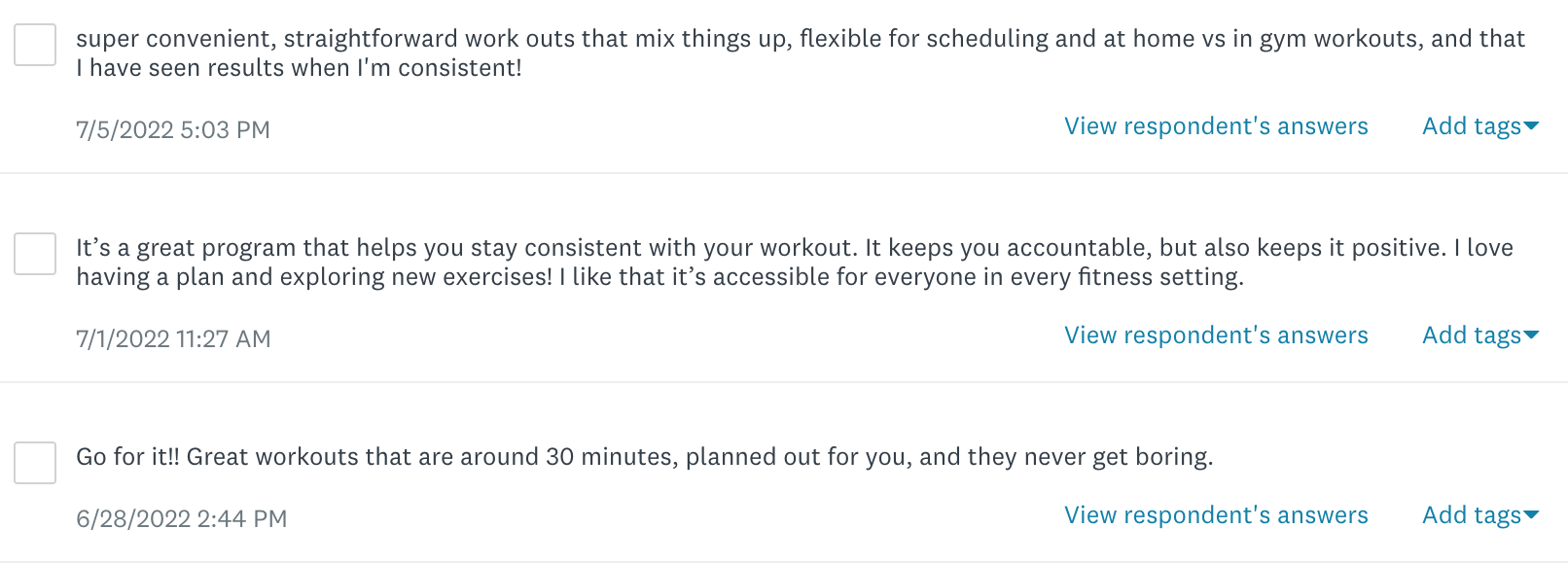Follow View respondent's answers link for the 2:44 PM response

click(1216, 515)
